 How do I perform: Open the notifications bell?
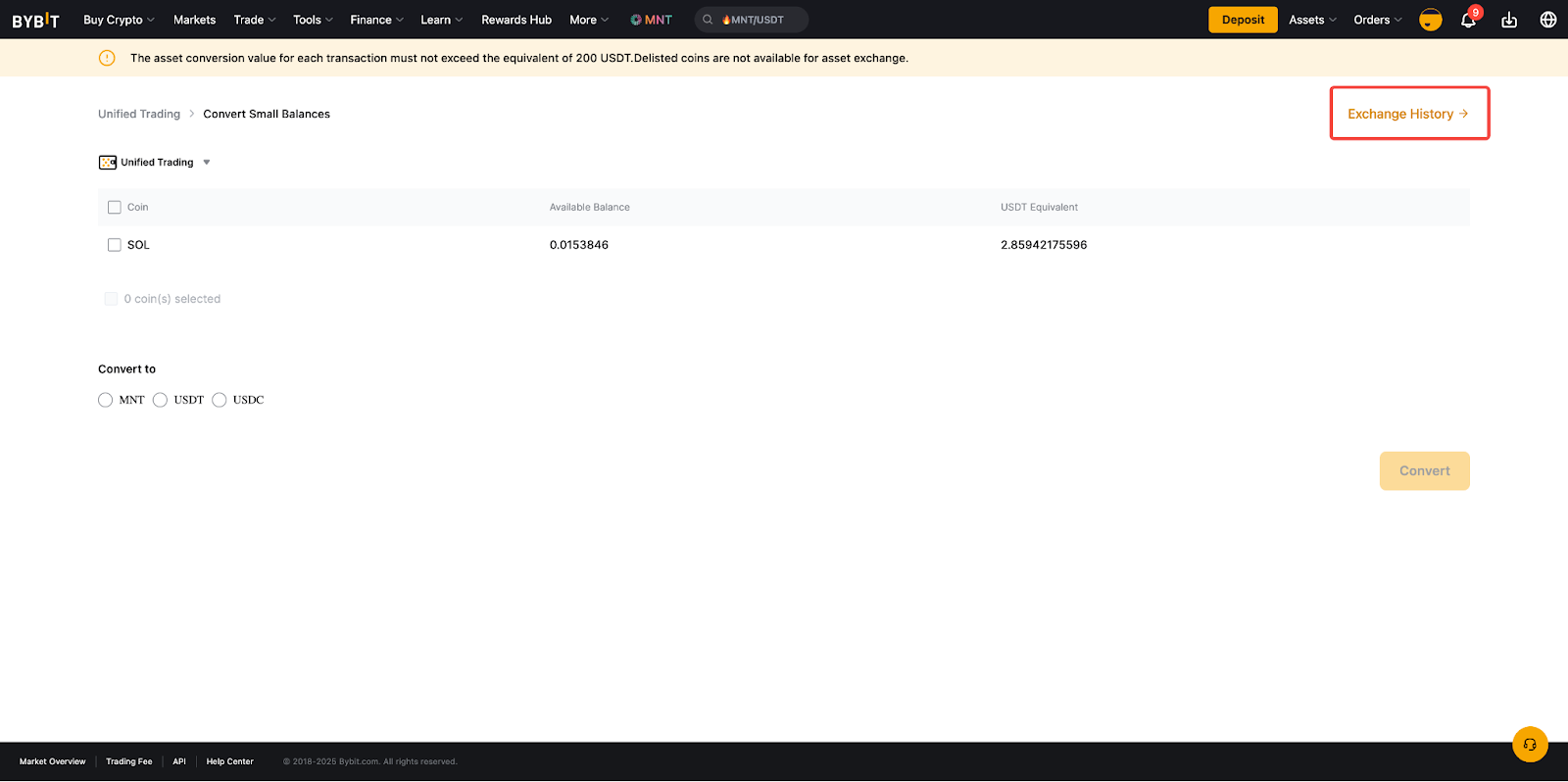click(x=1468, y=21)
